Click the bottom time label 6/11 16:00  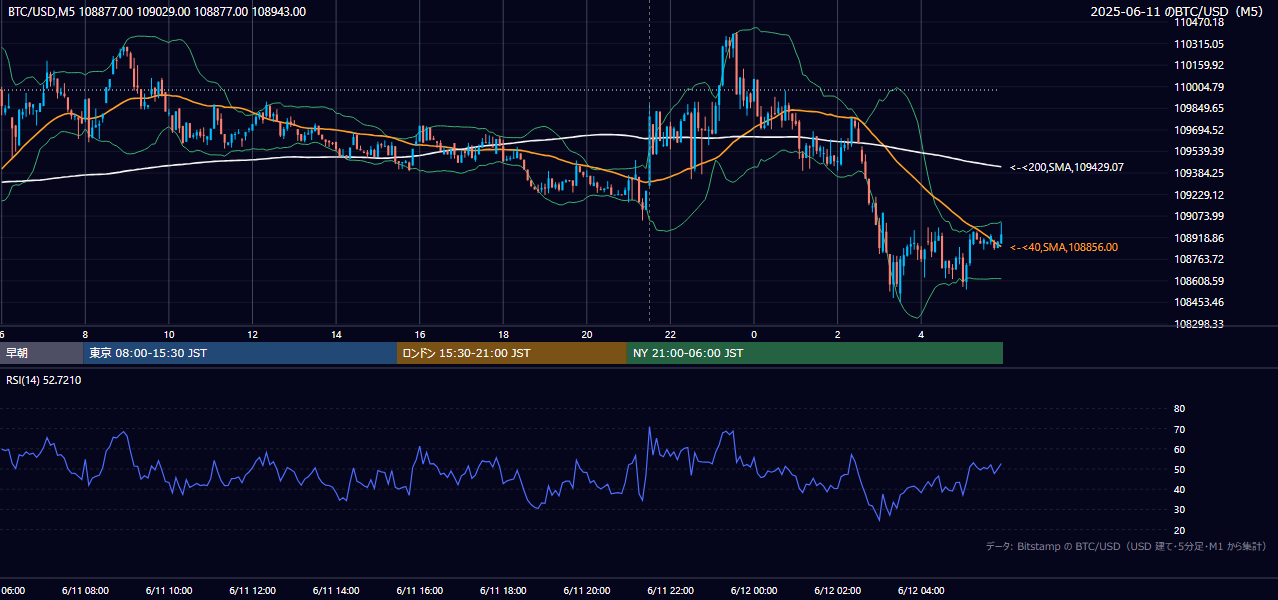418,591
